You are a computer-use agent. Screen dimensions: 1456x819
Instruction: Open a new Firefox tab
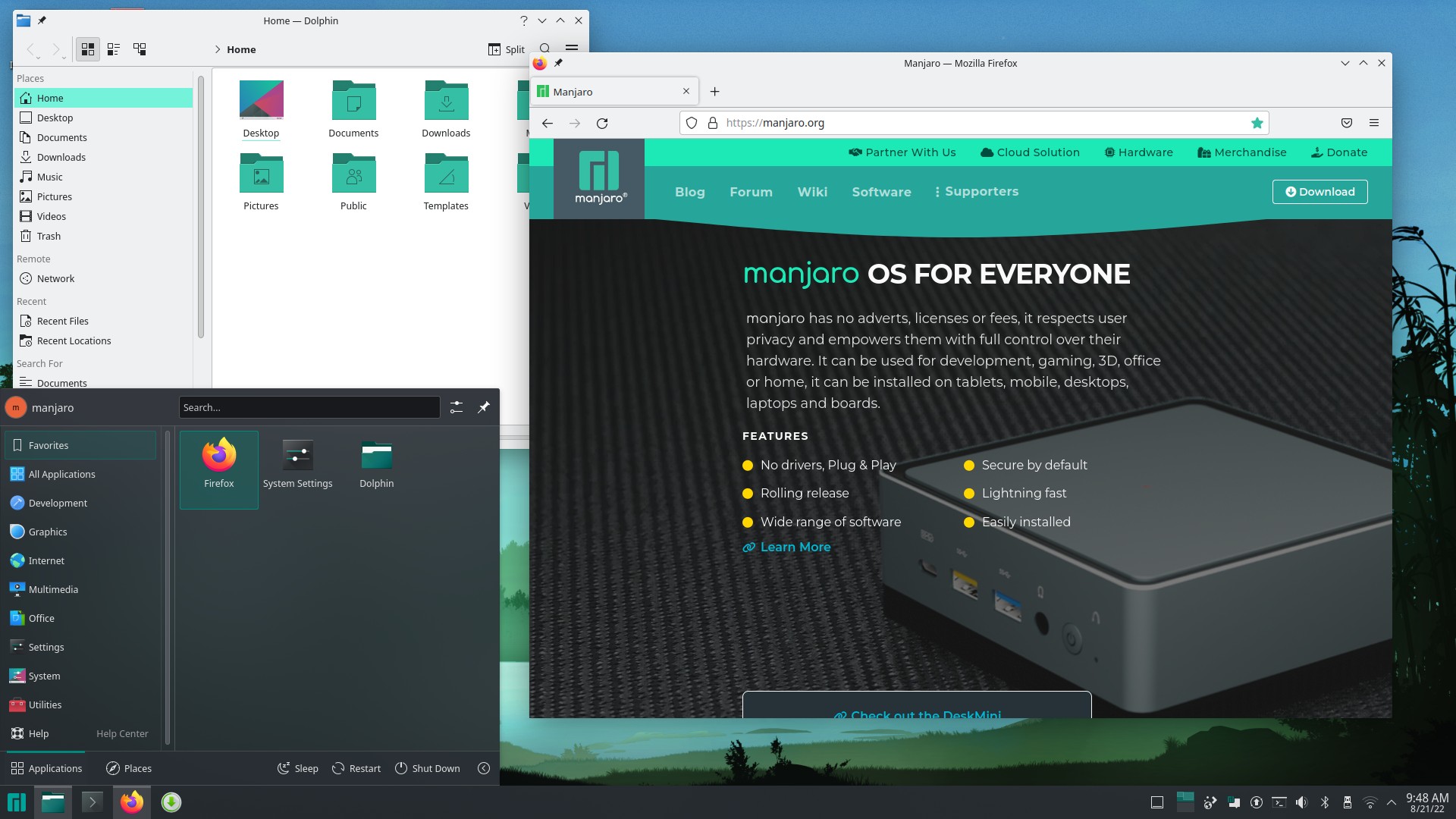point(714,92)
